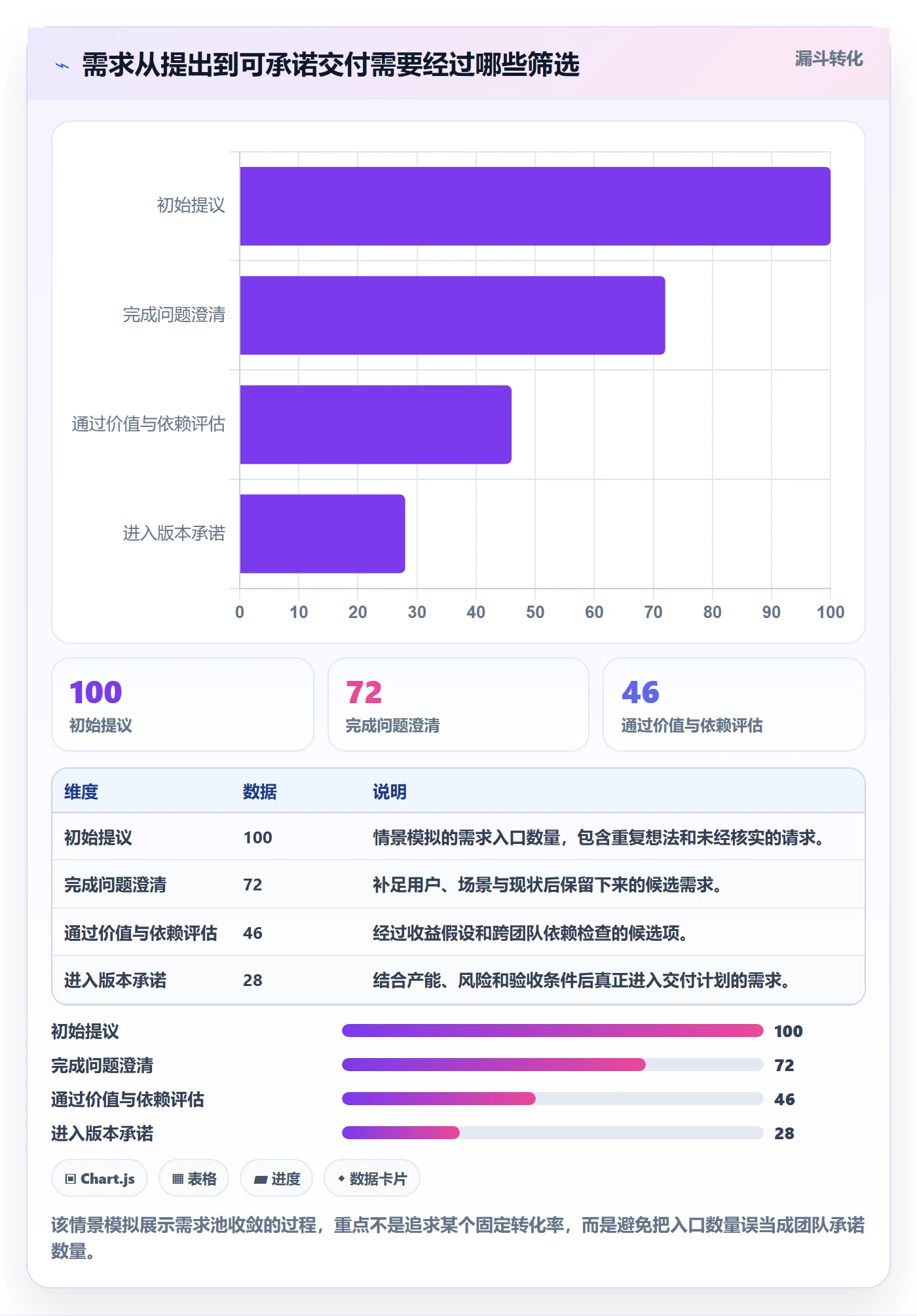This screenshot has width=917, height=1316.
Task: Click the x-axis tick label 50
Action: 535,612
